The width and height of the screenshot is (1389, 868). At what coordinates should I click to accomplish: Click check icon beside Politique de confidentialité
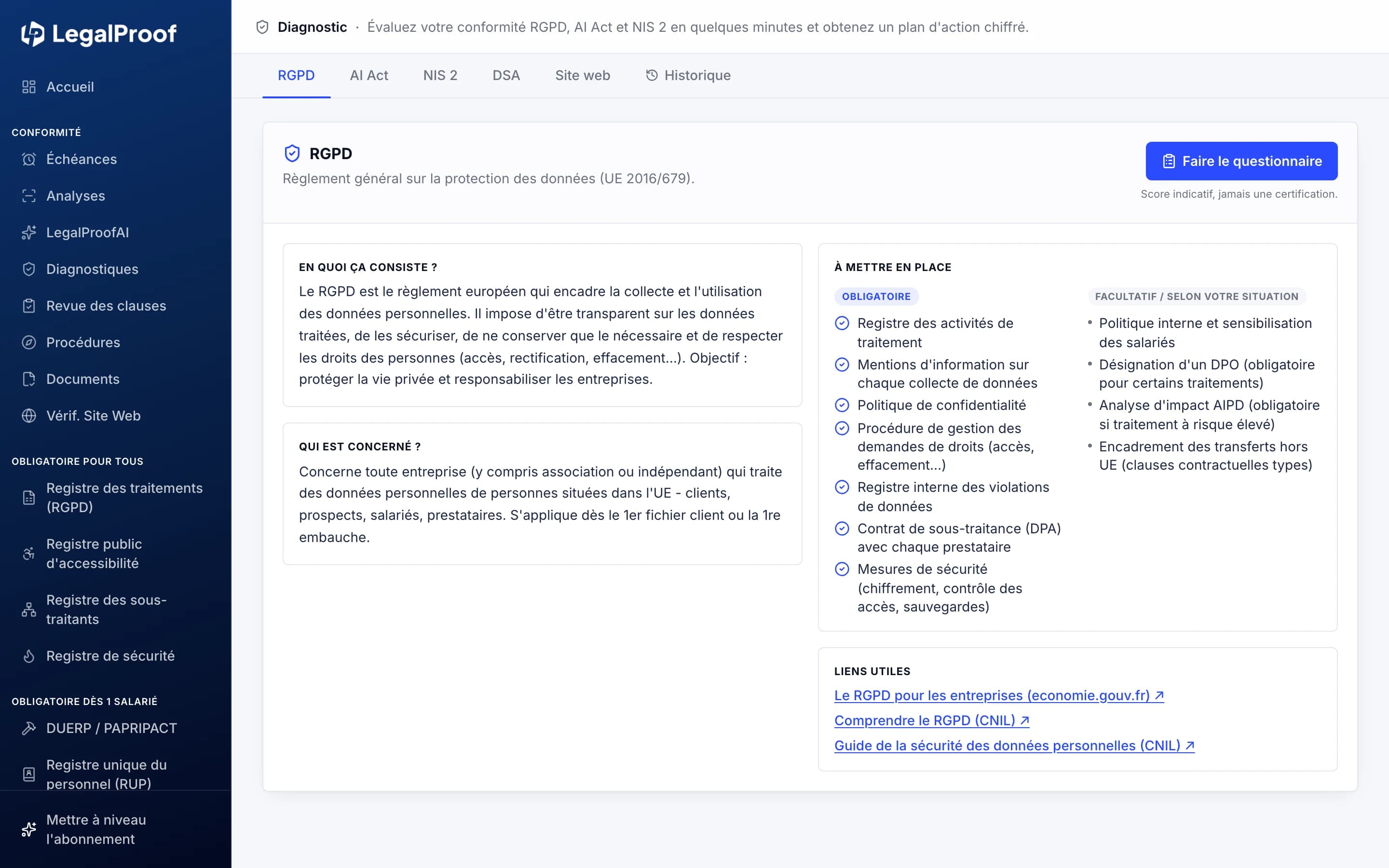coord(842,405)
